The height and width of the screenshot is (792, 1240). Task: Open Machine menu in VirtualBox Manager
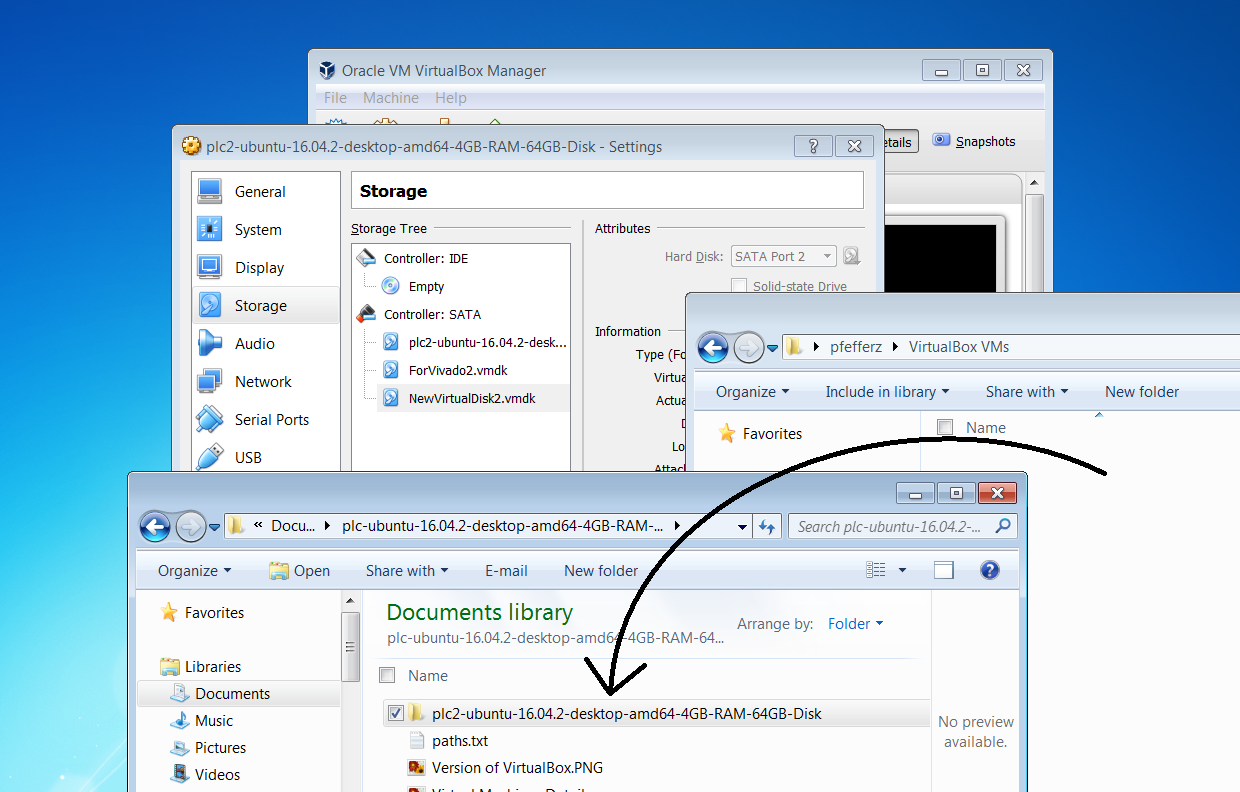tap(391, 98)
